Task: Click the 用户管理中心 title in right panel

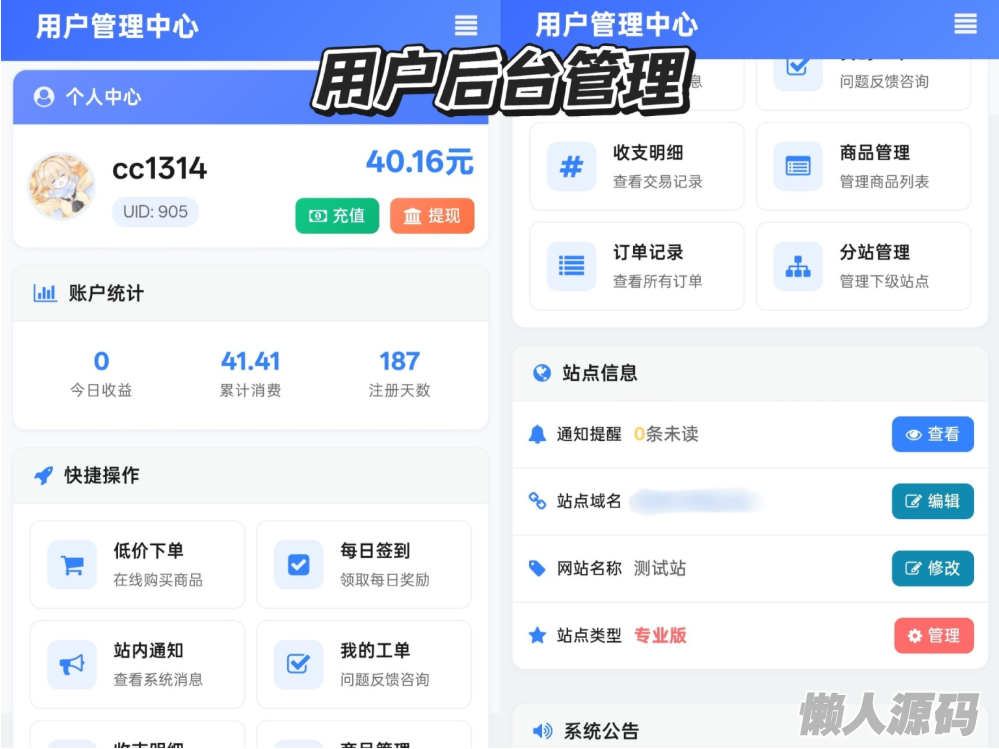Action: click(617, 25)
